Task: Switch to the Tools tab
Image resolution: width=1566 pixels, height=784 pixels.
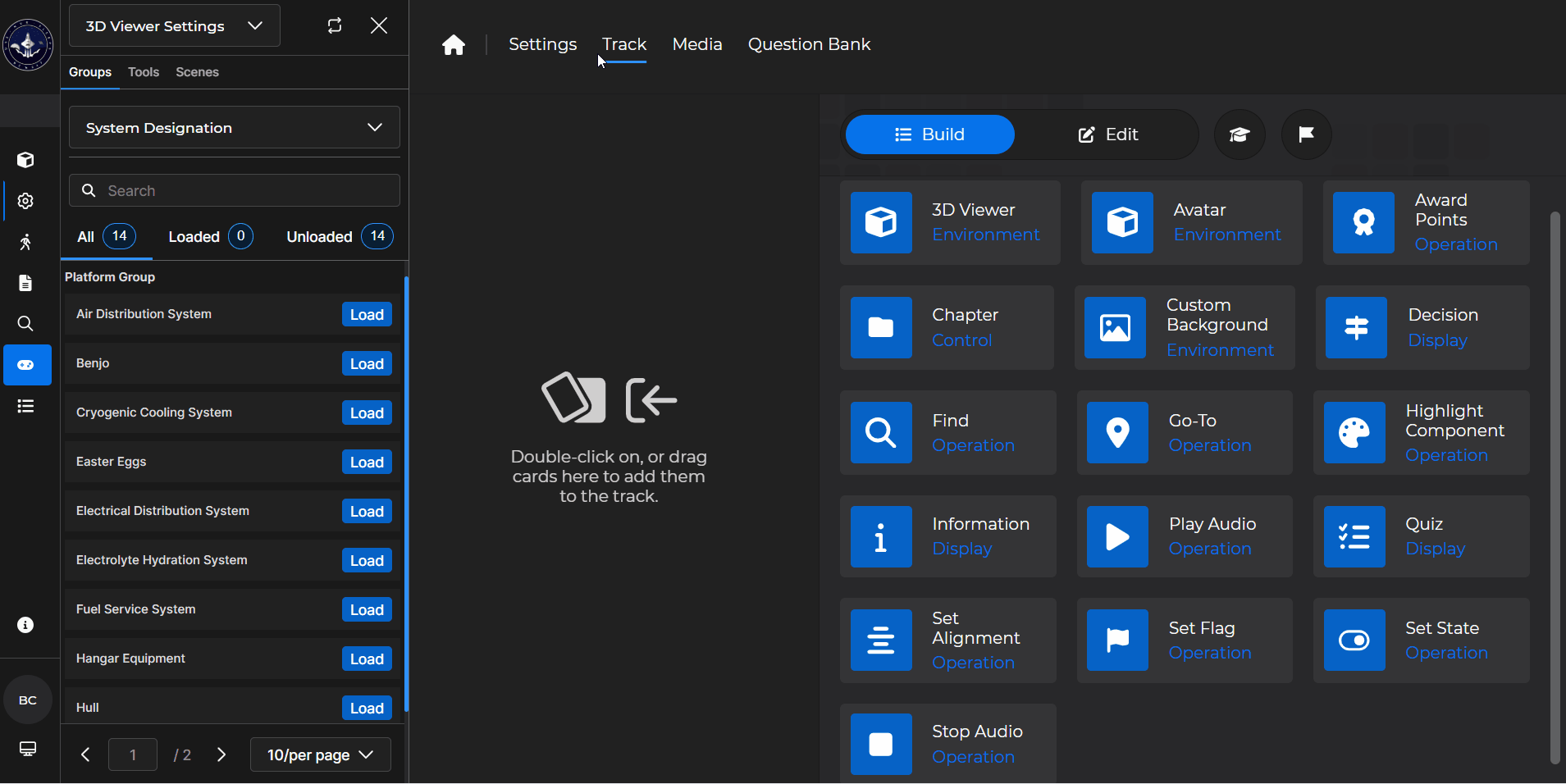Action: pos(144,72)
